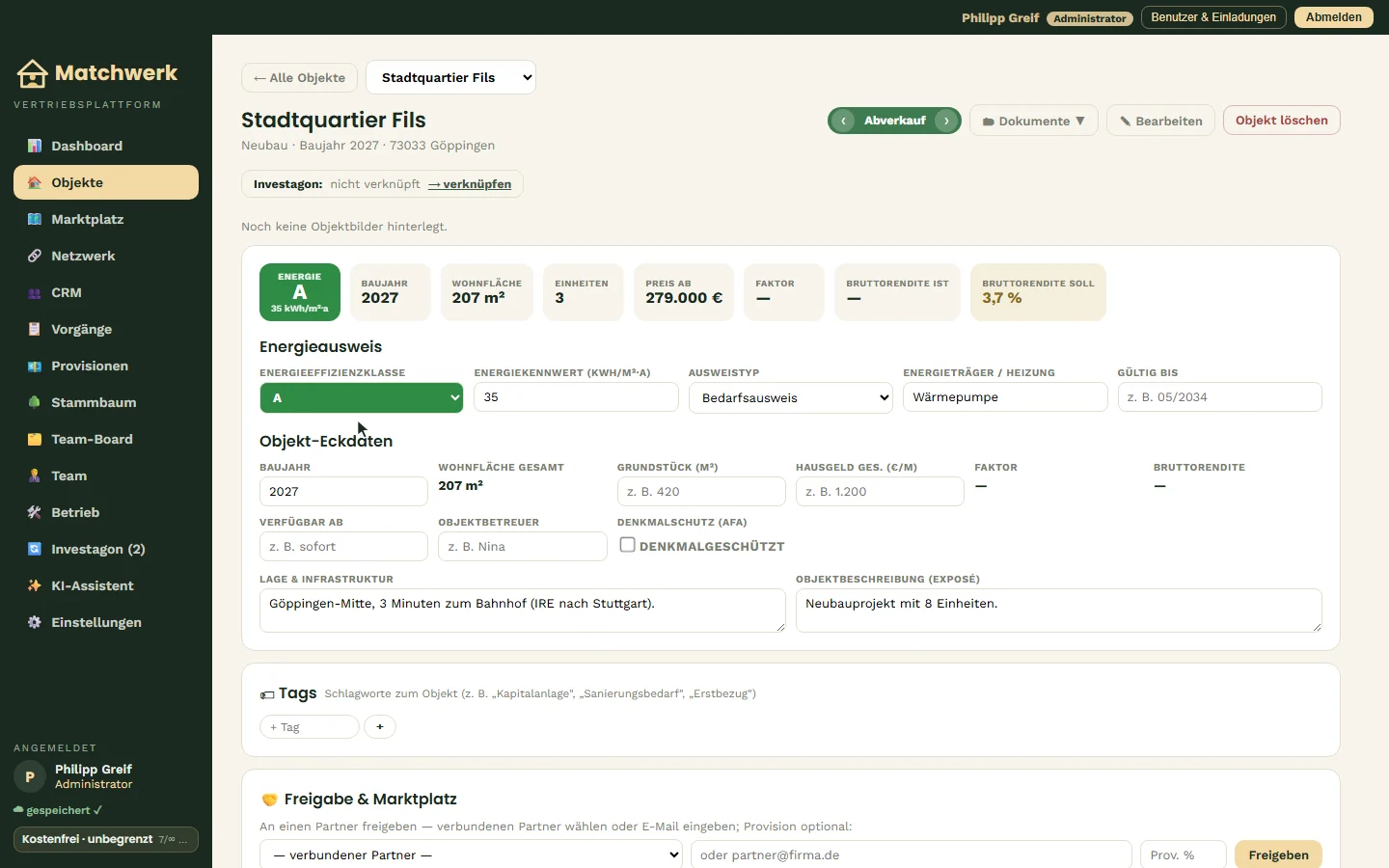
Task: Click the Matchwerk house logo icon
Action: pyautogui.click(x=32, y=73)
